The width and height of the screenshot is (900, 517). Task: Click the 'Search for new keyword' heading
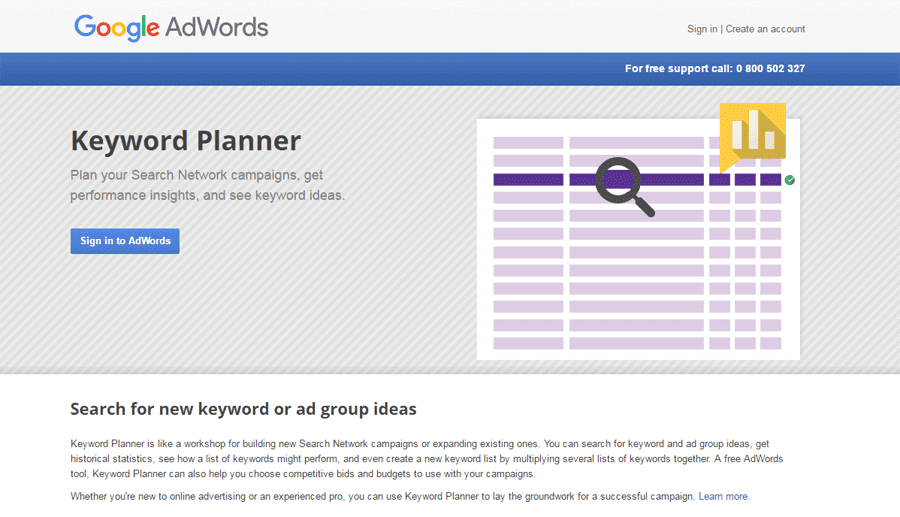(x=243, y=409)
